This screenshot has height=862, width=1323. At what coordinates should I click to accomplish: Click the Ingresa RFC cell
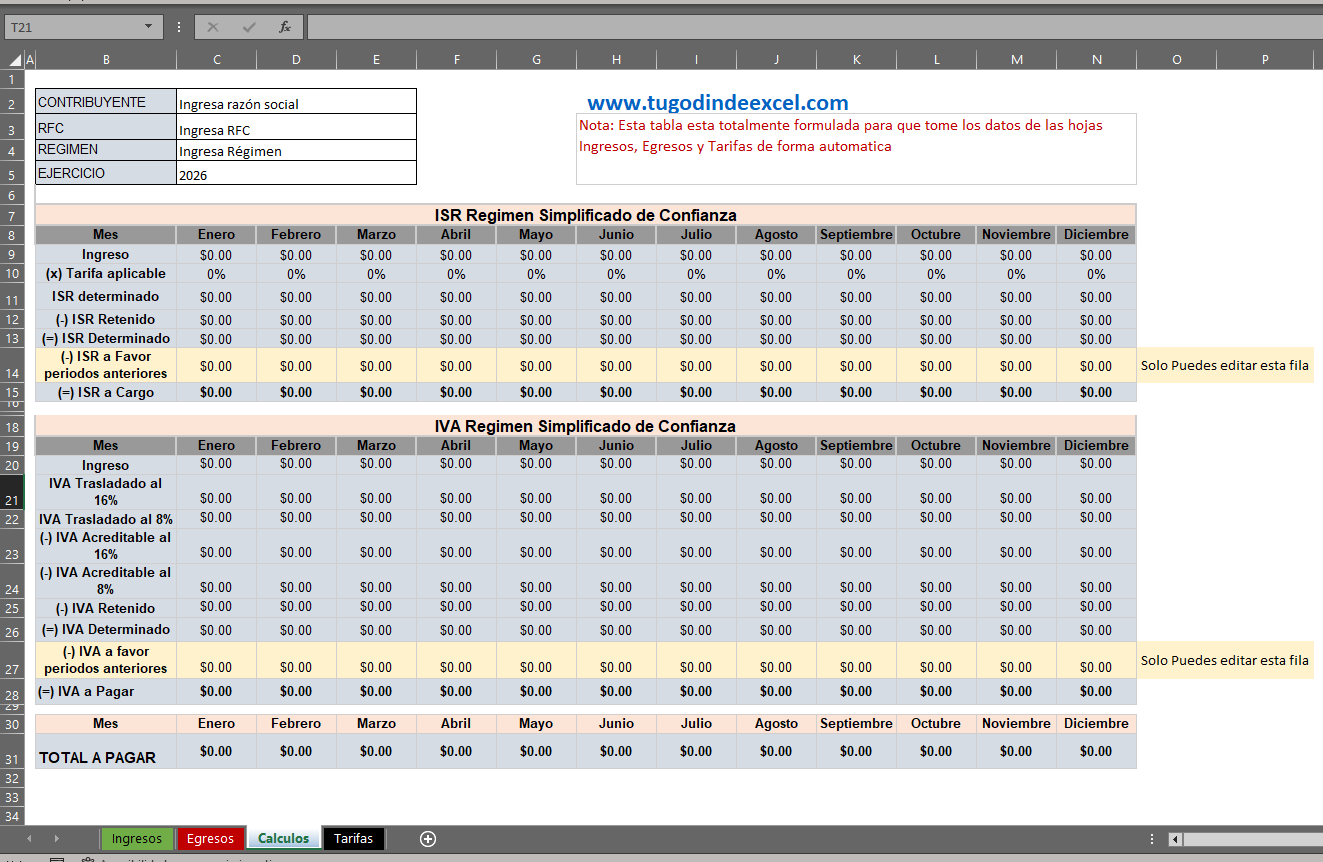[x=296, y=127]
